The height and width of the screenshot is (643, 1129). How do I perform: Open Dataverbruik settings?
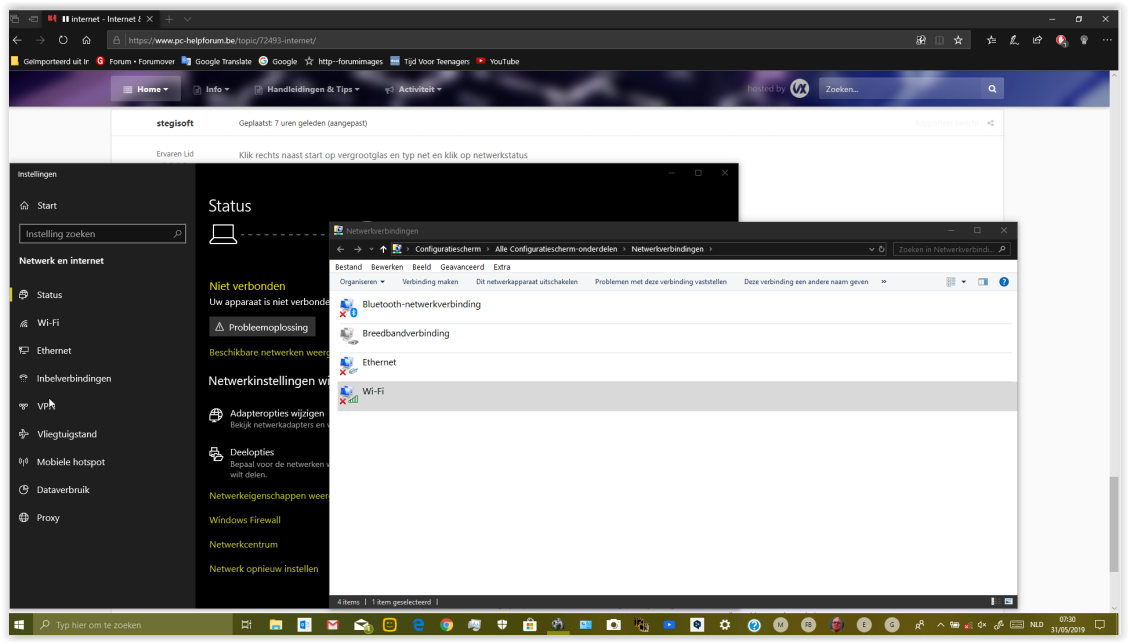click(63, 490)
